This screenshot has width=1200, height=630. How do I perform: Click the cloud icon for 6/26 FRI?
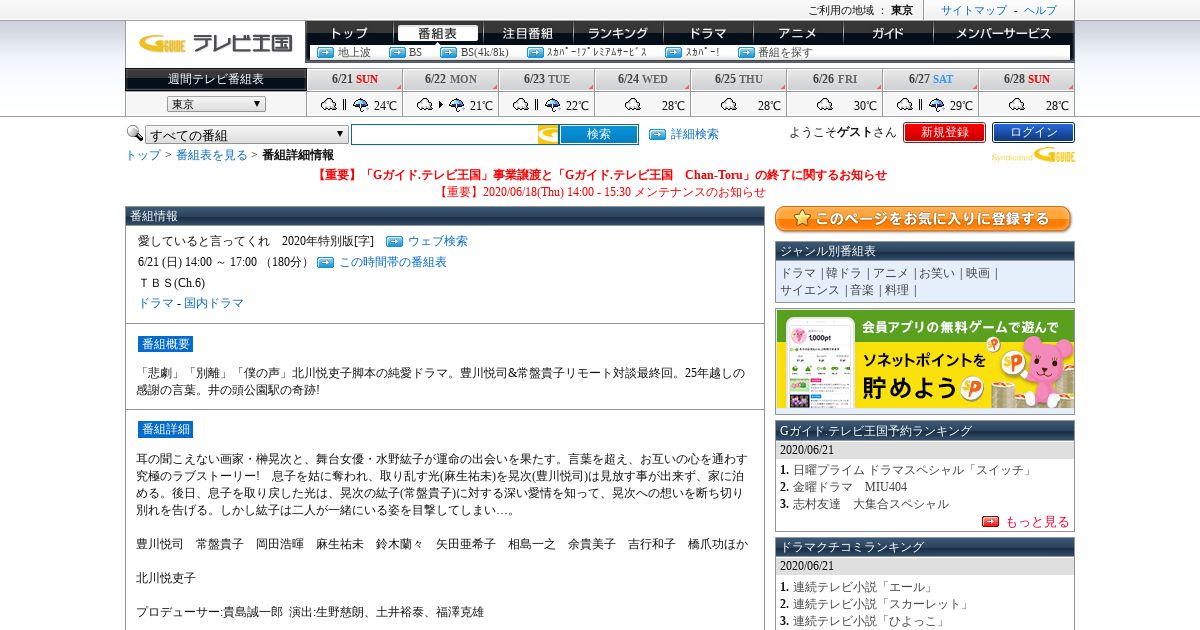[x=825, y=104]
